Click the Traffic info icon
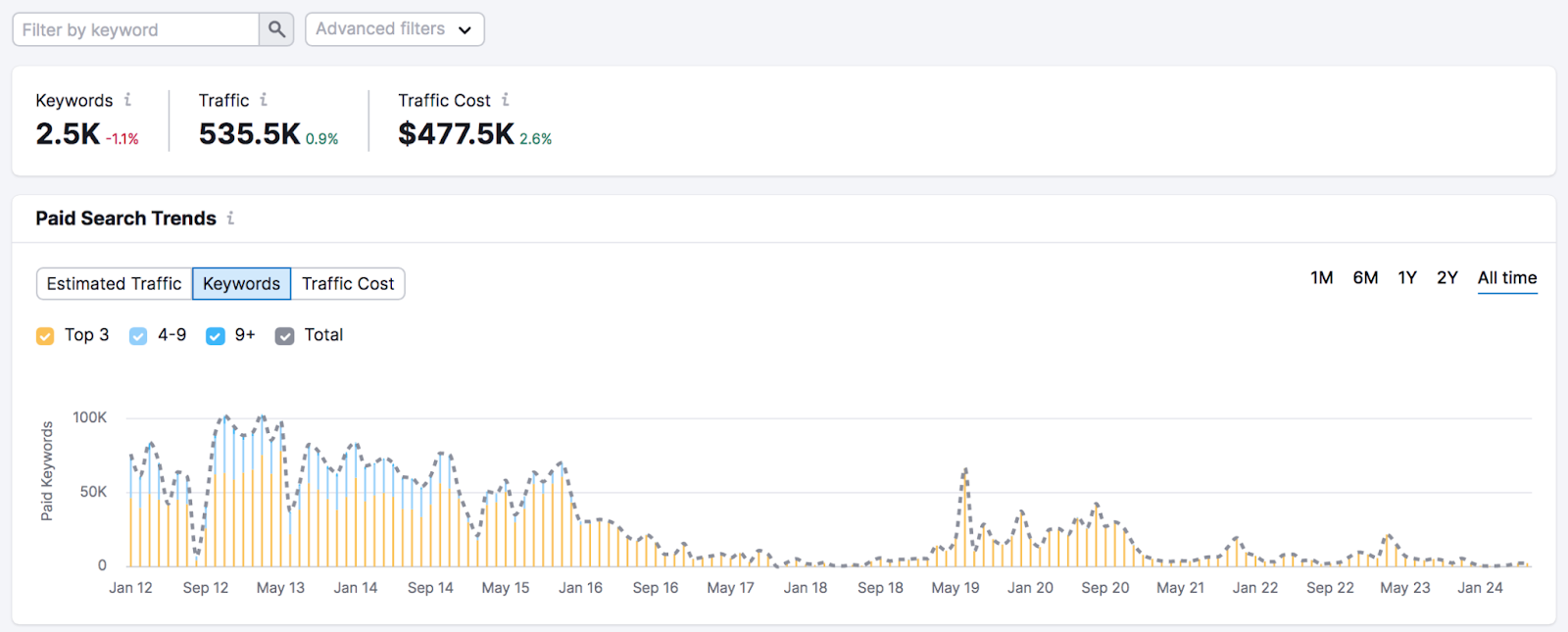This screenshot has width=1568, height=632. click(263, 99)
